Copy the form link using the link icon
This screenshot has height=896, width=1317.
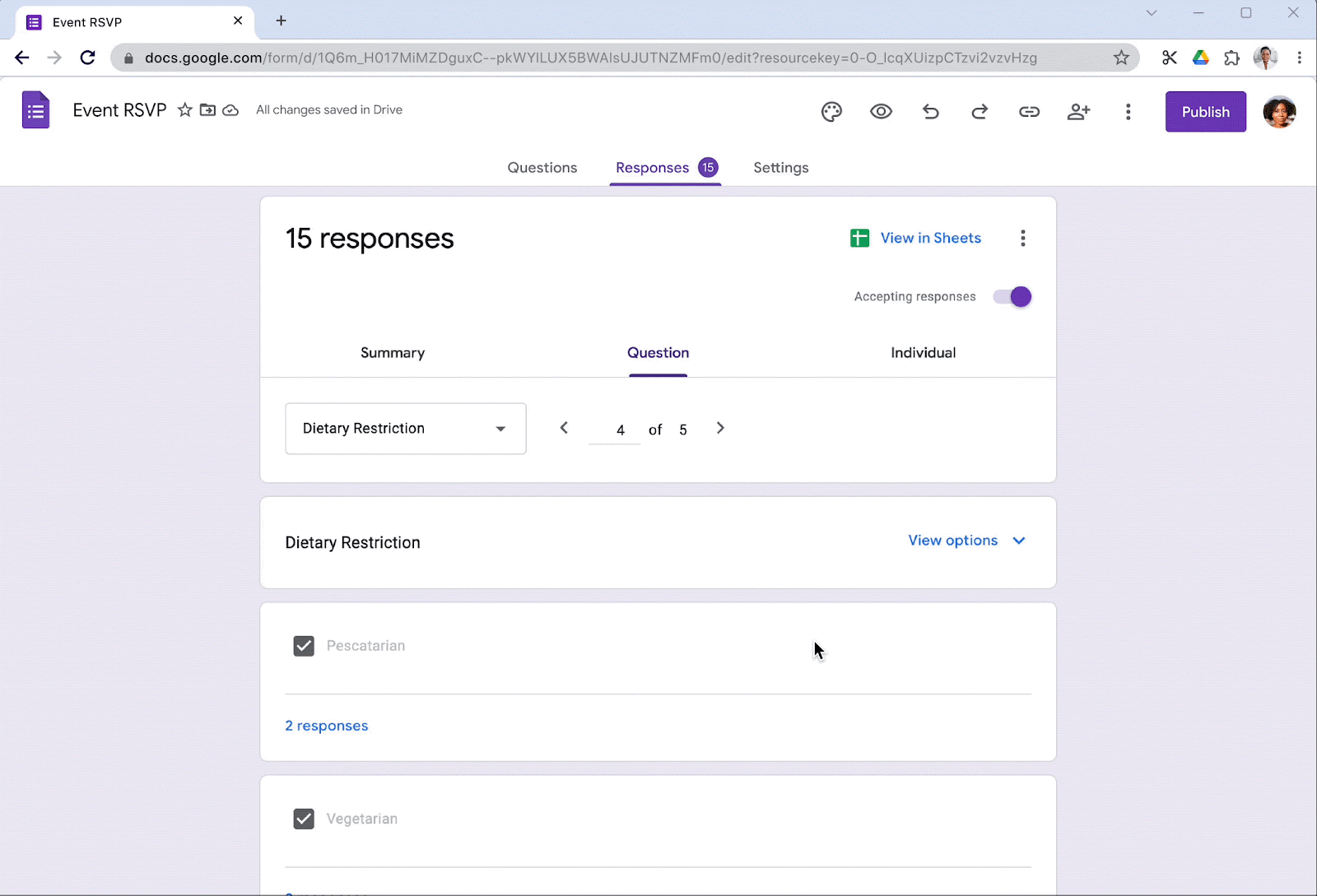click(x=1029, y=111)
